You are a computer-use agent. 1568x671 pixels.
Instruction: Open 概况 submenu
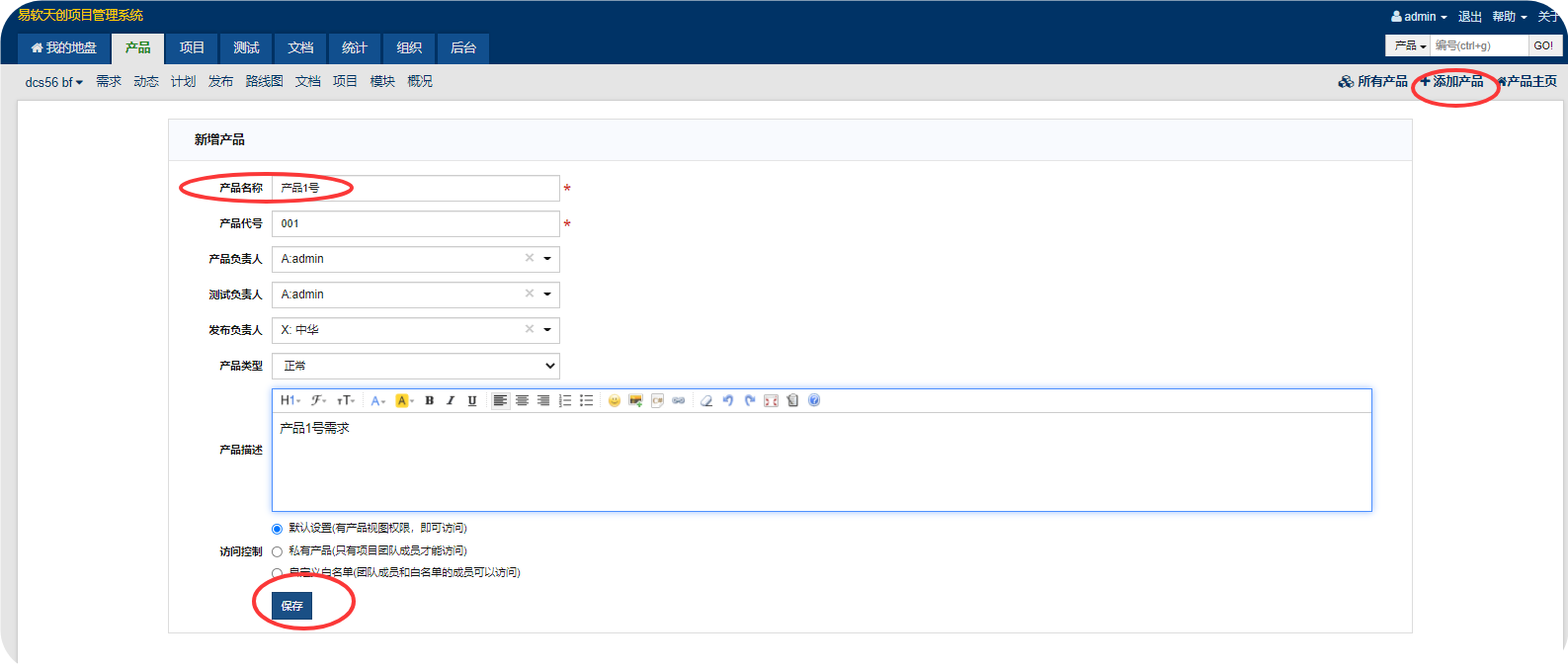pyautogui.click(x=420, y=81)
